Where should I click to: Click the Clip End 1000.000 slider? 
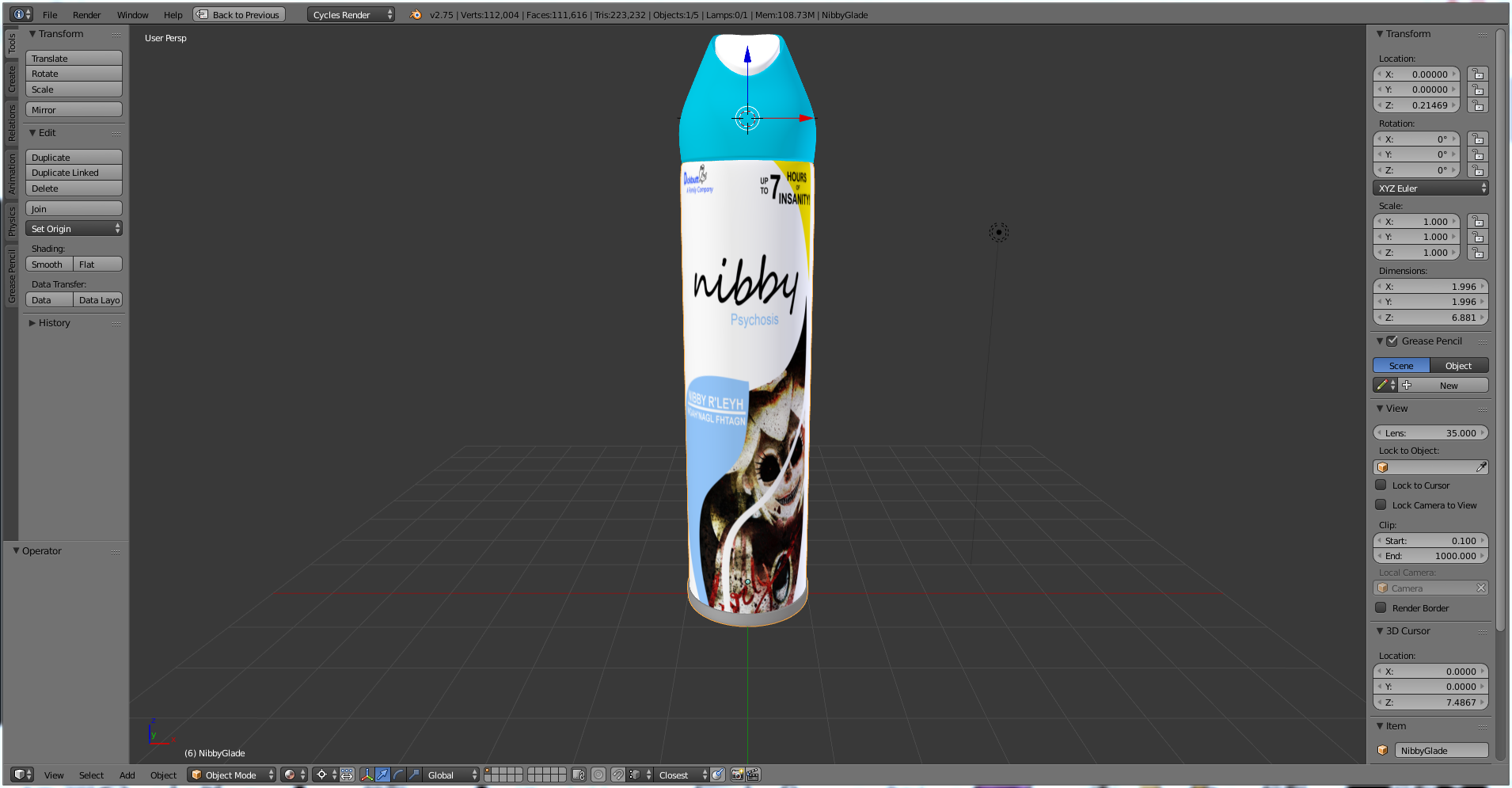pyautogui.click(x=1430, y=556)
